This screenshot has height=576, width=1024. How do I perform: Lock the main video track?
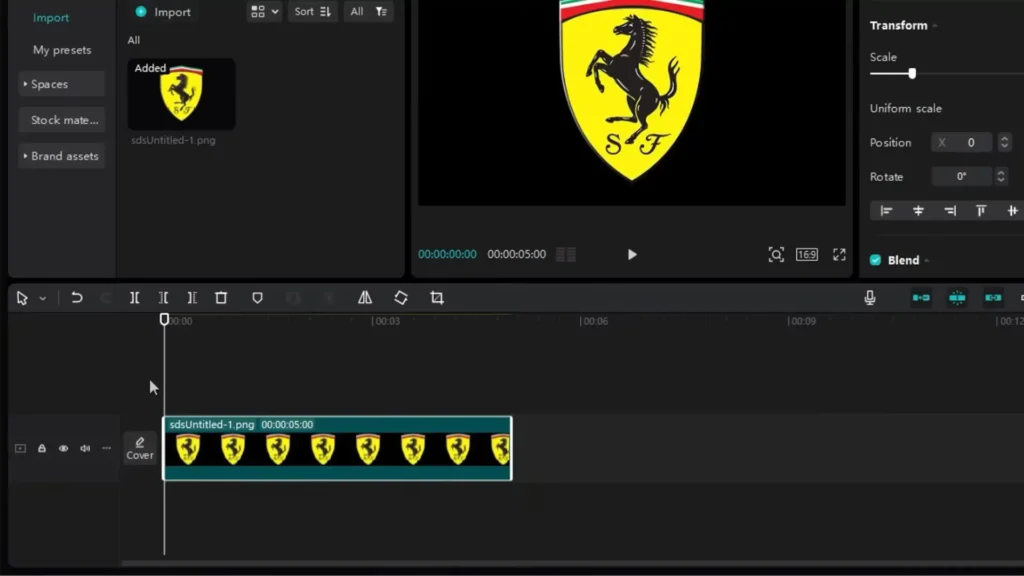click(x=42, y=449)
